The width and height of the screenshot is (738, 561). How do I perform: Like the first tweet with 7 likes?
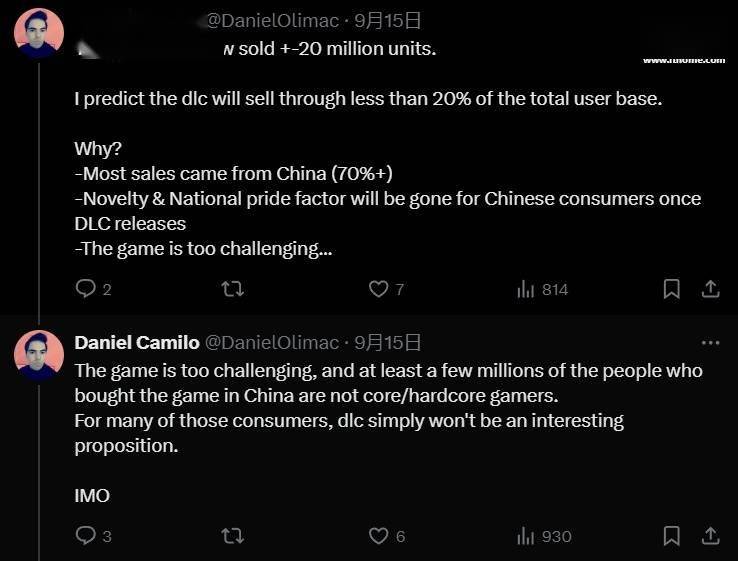378,289
